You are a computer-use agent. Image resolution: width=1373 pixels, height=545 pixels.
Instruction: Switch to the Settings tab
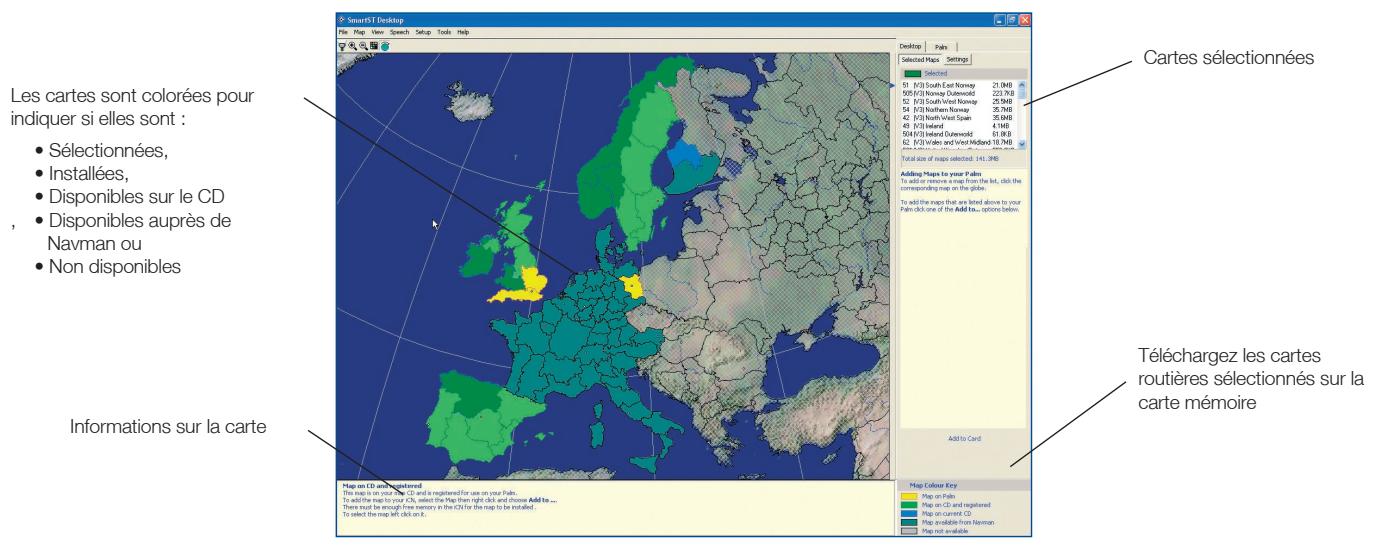pyautogui.click(x=957, y=60)
